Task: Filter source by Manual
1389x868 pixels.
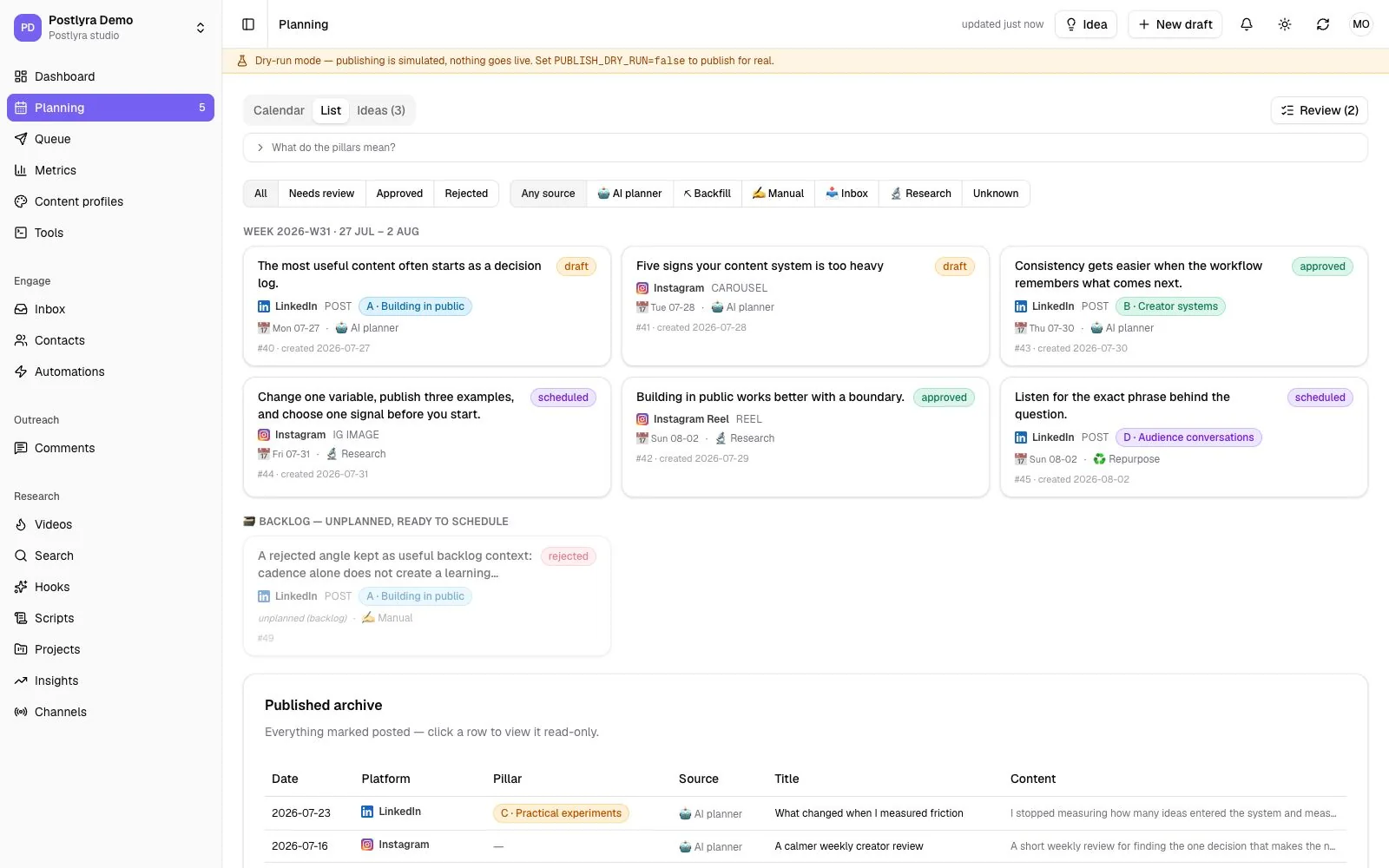Action: (x=778, y=194)
